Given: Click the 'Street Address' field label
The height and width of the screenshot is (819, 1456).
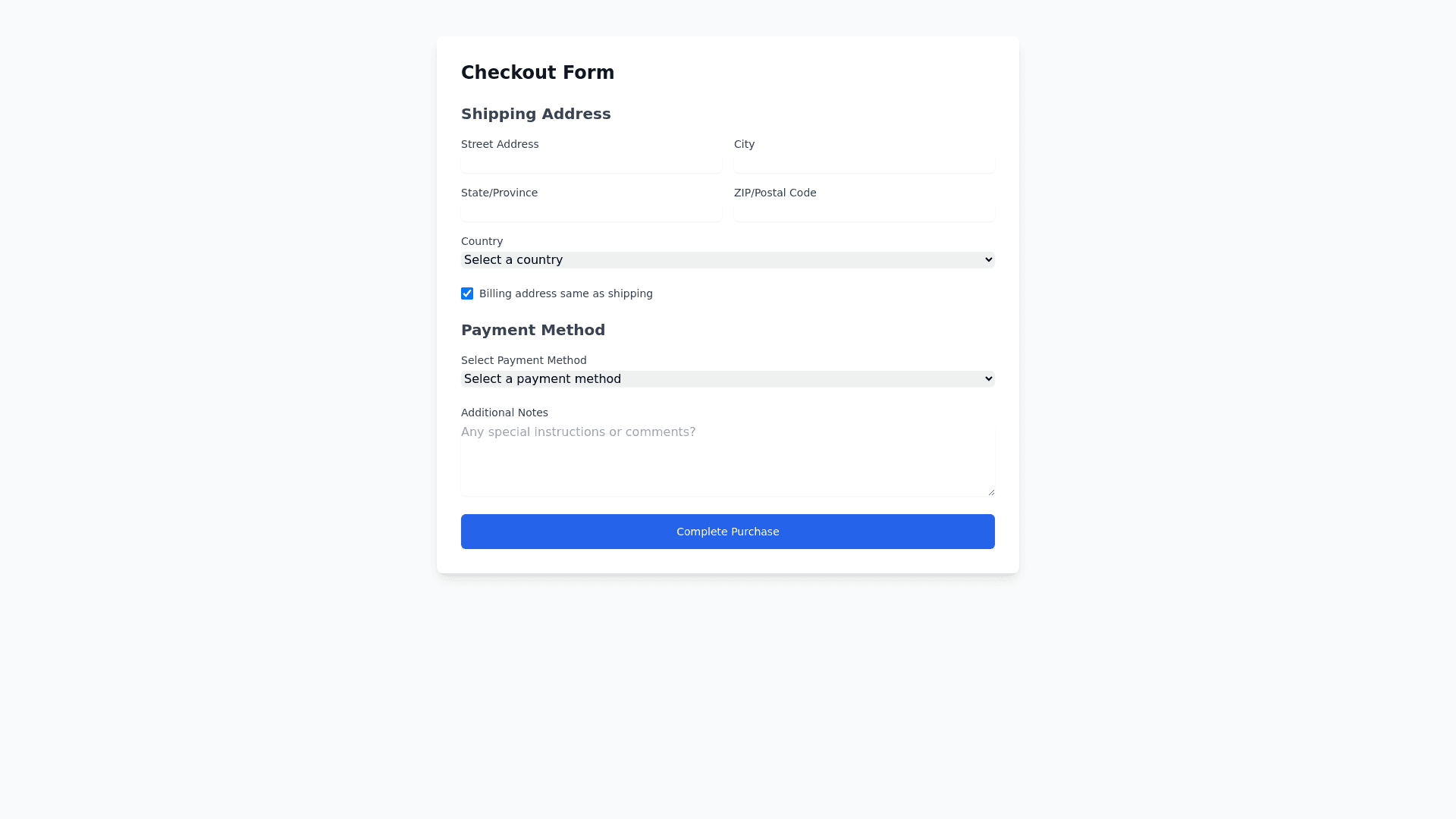Looking at the screenshot, I should (x=500, y=144).
